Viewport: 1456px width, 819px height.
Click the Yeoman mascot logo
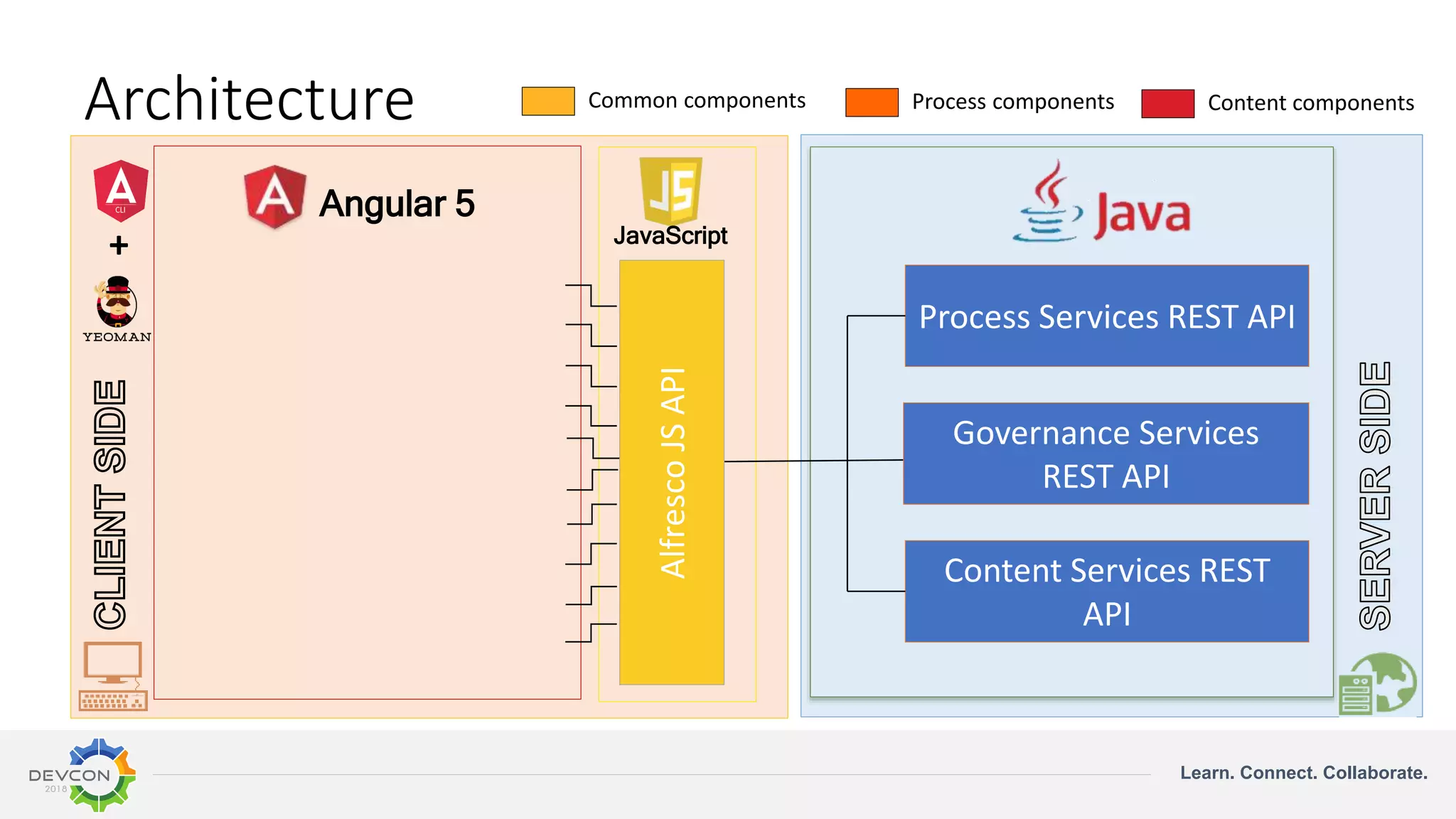(117, 302)
